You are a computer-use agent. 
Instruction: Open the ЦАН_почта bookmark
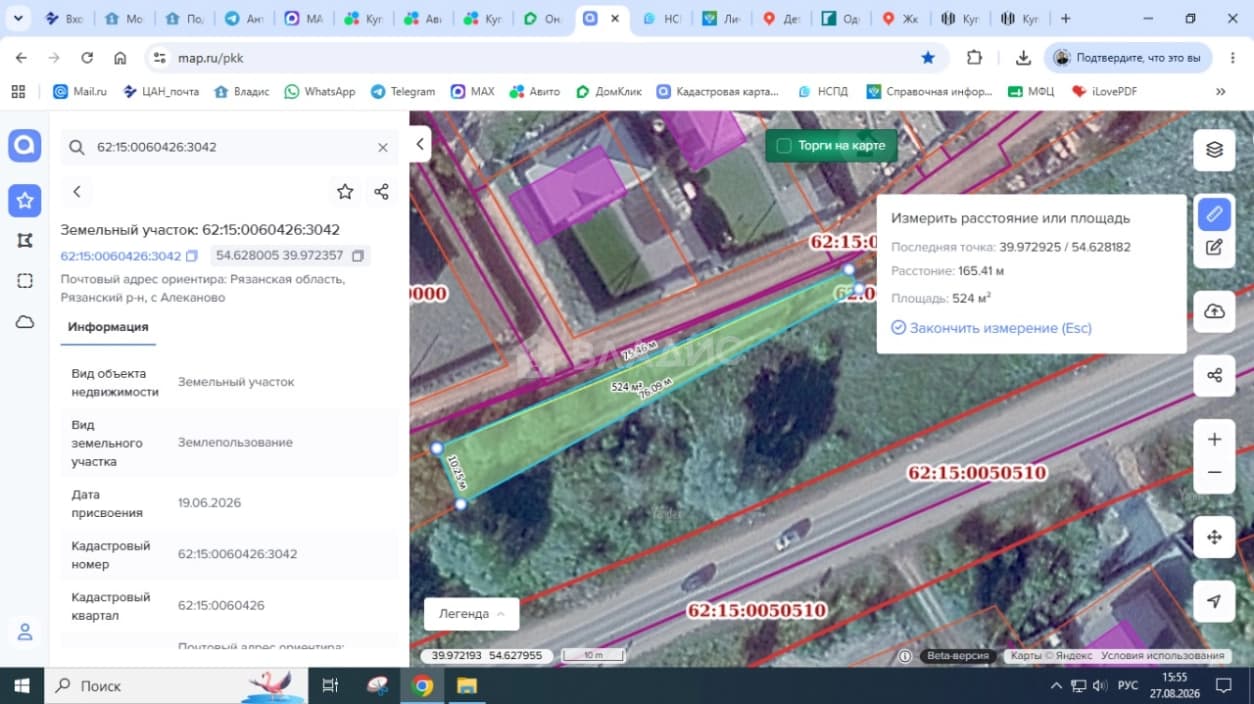(x=160, y=91)
